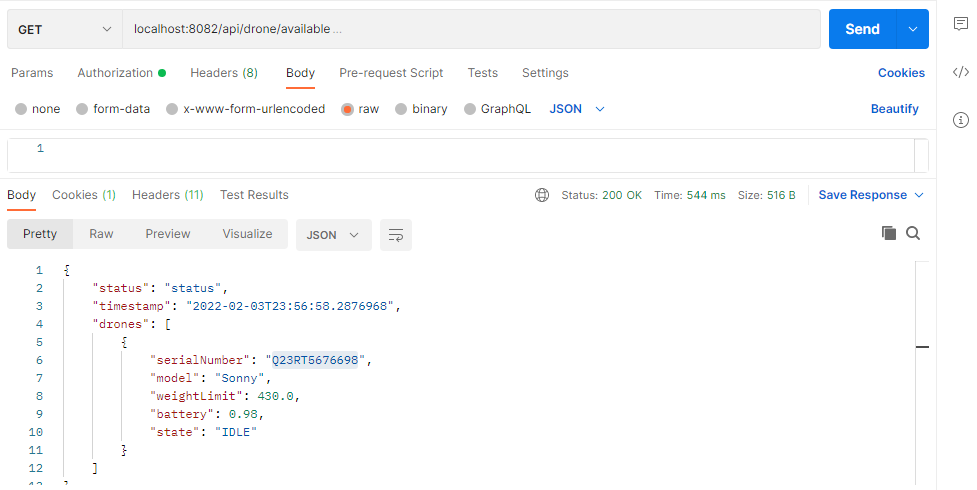The height and width of the screenshot is (490, 977).
Task: Switch to the Params tab
Action: click(x=32, y=73)
